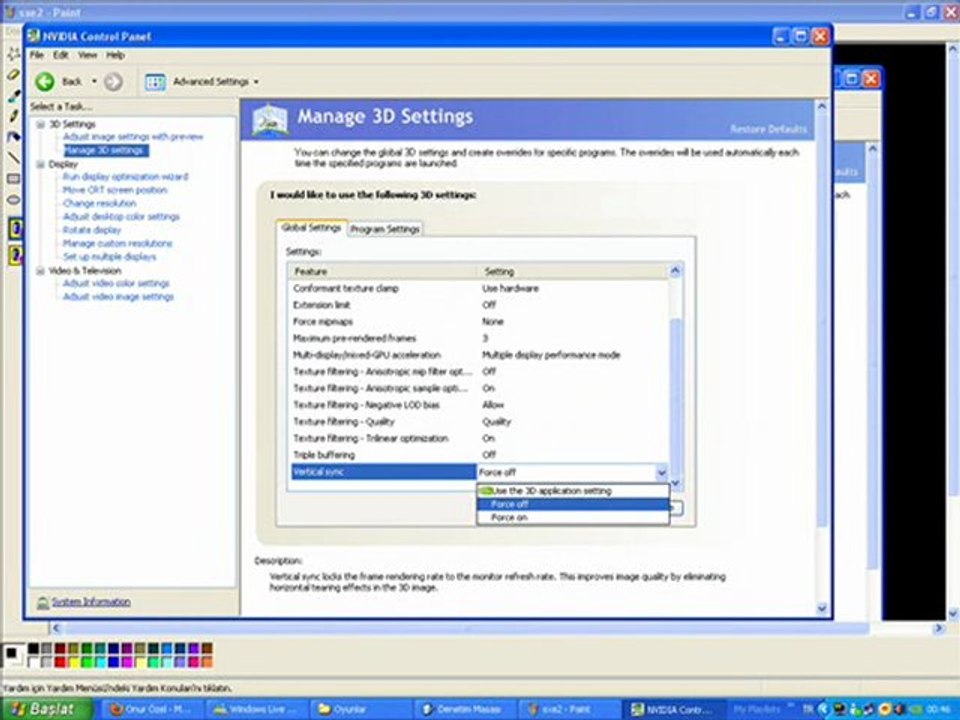The height and width of the screenshot is (720, 960).
Task: Select the Free-Form Select tool in Paint
Action: (13, 54)
